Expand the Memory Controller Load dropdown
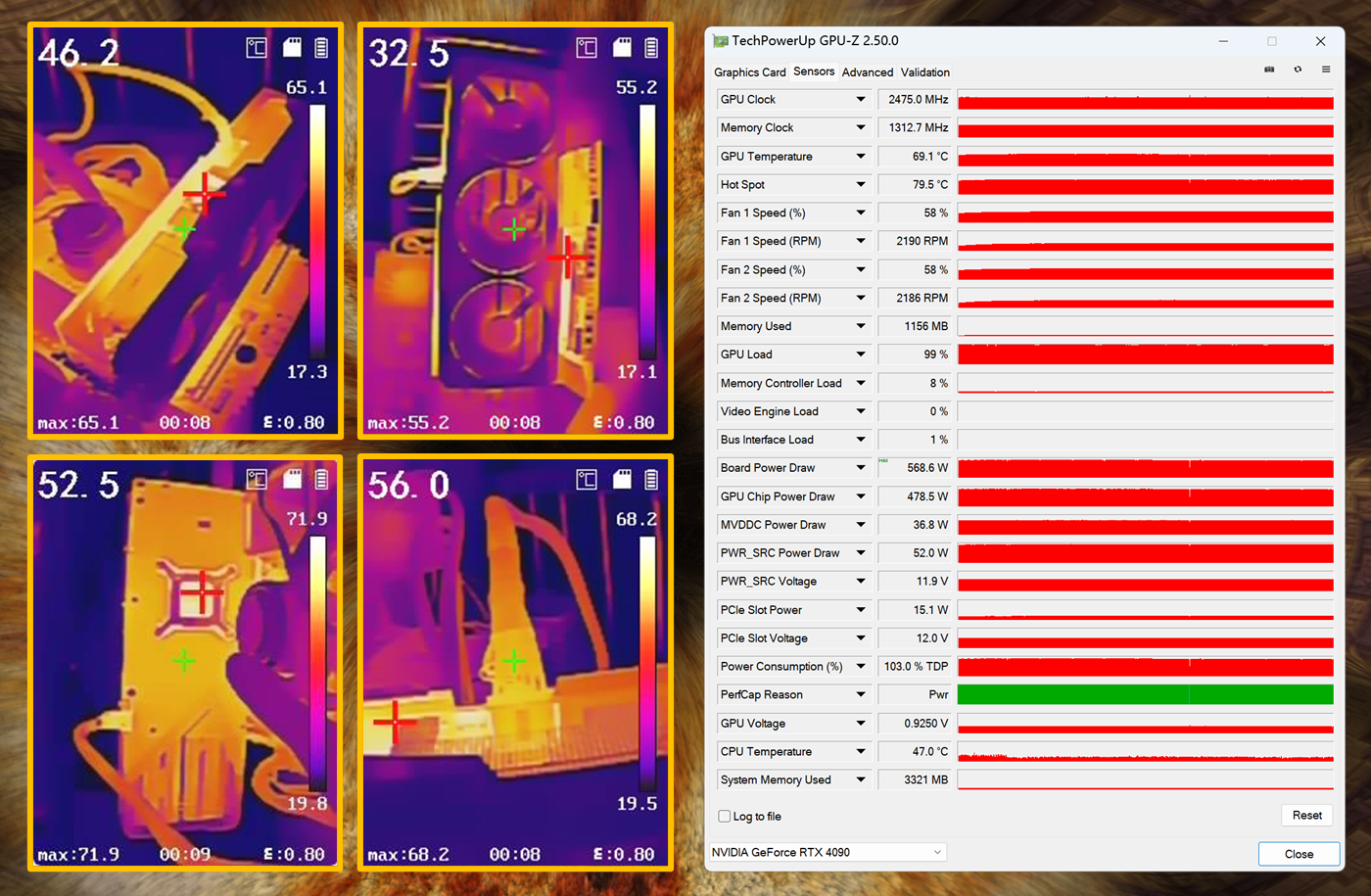1371x896 pixels. click(x=861, y=384)
